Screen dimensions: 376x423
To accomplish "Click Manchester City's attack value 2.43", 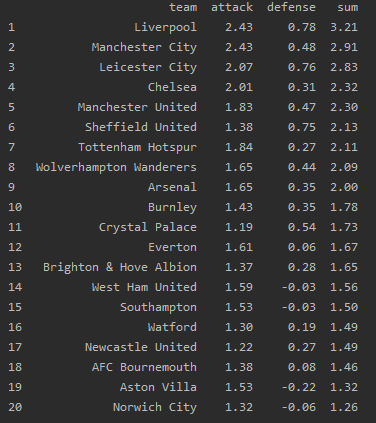I will (239, 47).
